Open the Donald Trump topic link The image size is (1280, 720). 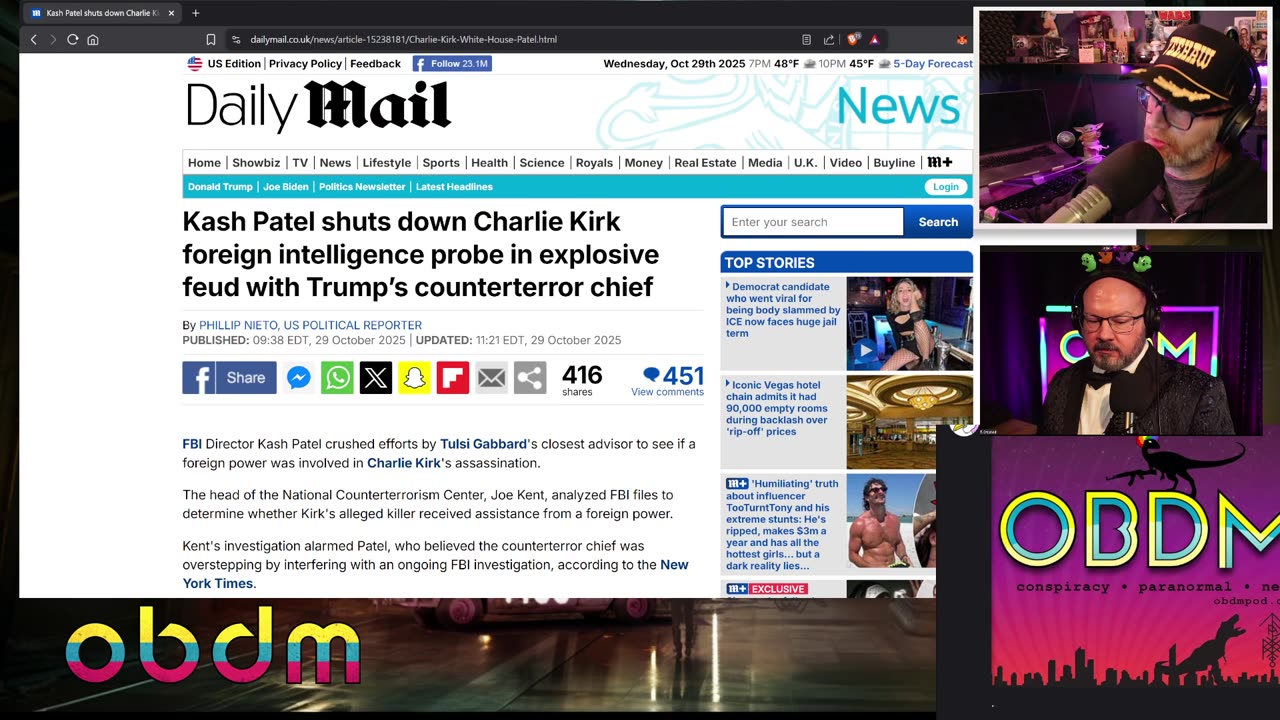pos(220,187)
